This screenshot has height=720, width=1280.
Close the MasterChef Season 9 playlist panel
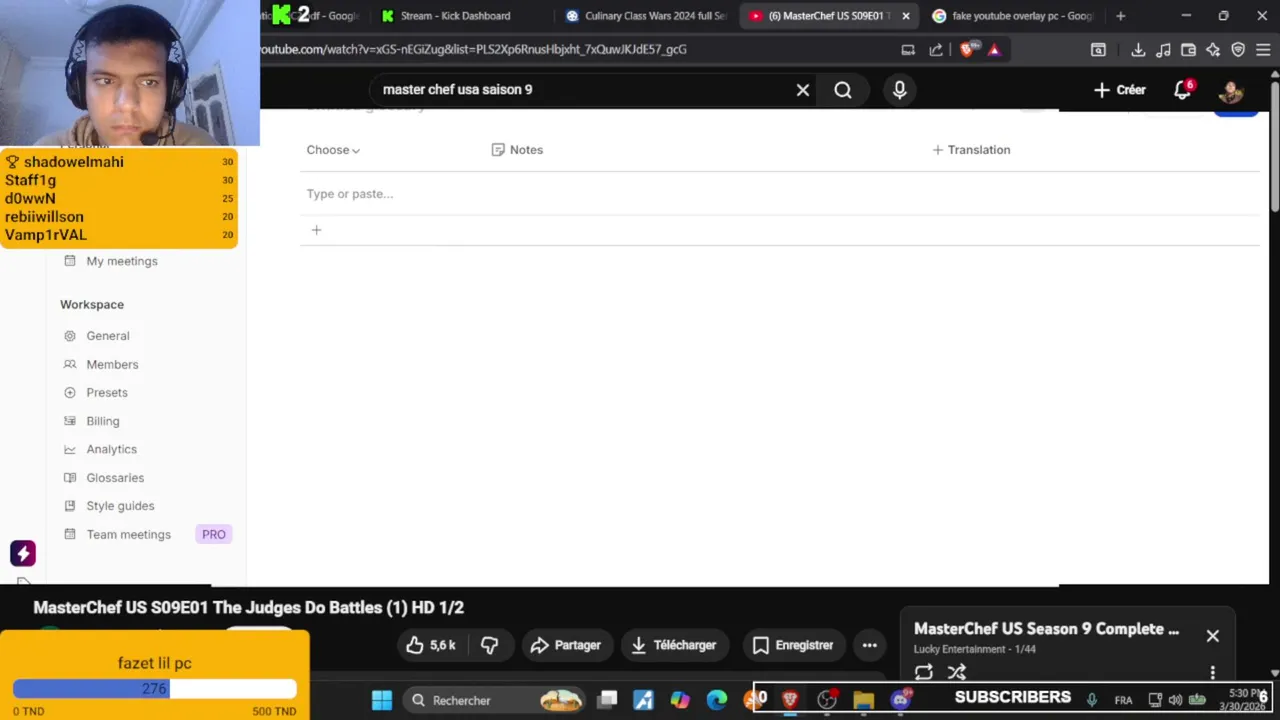coord(1212,636)
